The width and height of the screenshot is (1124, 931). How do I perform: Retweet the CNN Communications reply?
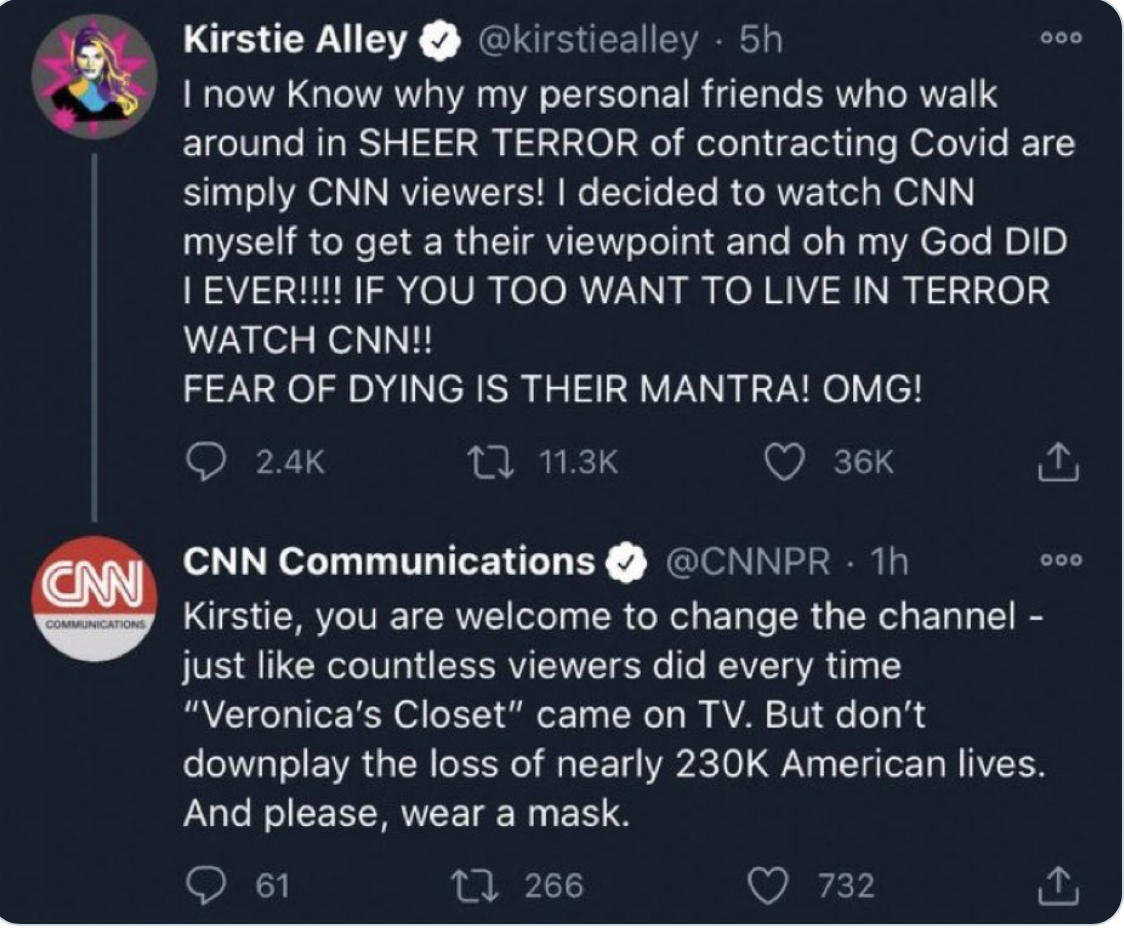tap(475, 885)
